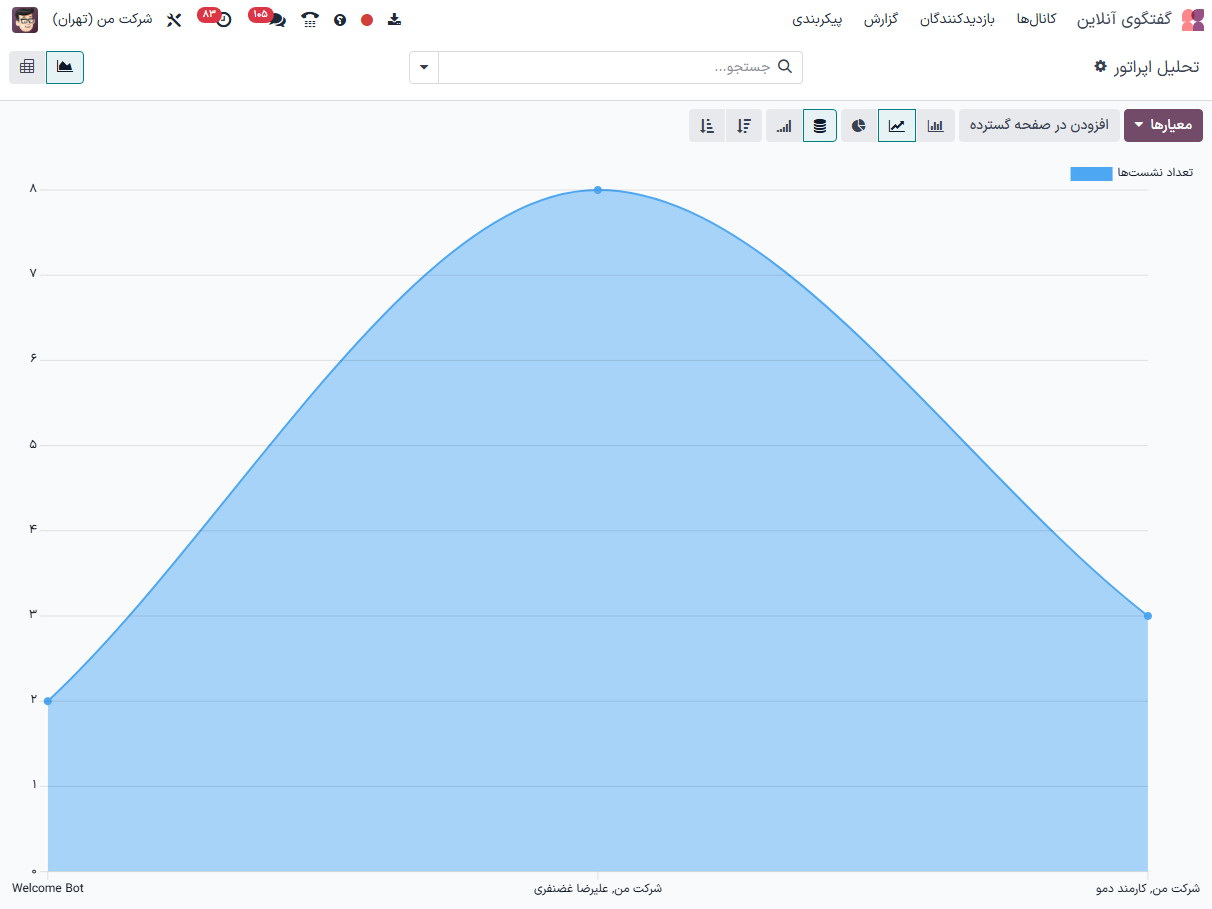1212x909 pixels.
Task: Click the gear icon beside تحلیل اپراتور
Action: [x=1100, y=66]
